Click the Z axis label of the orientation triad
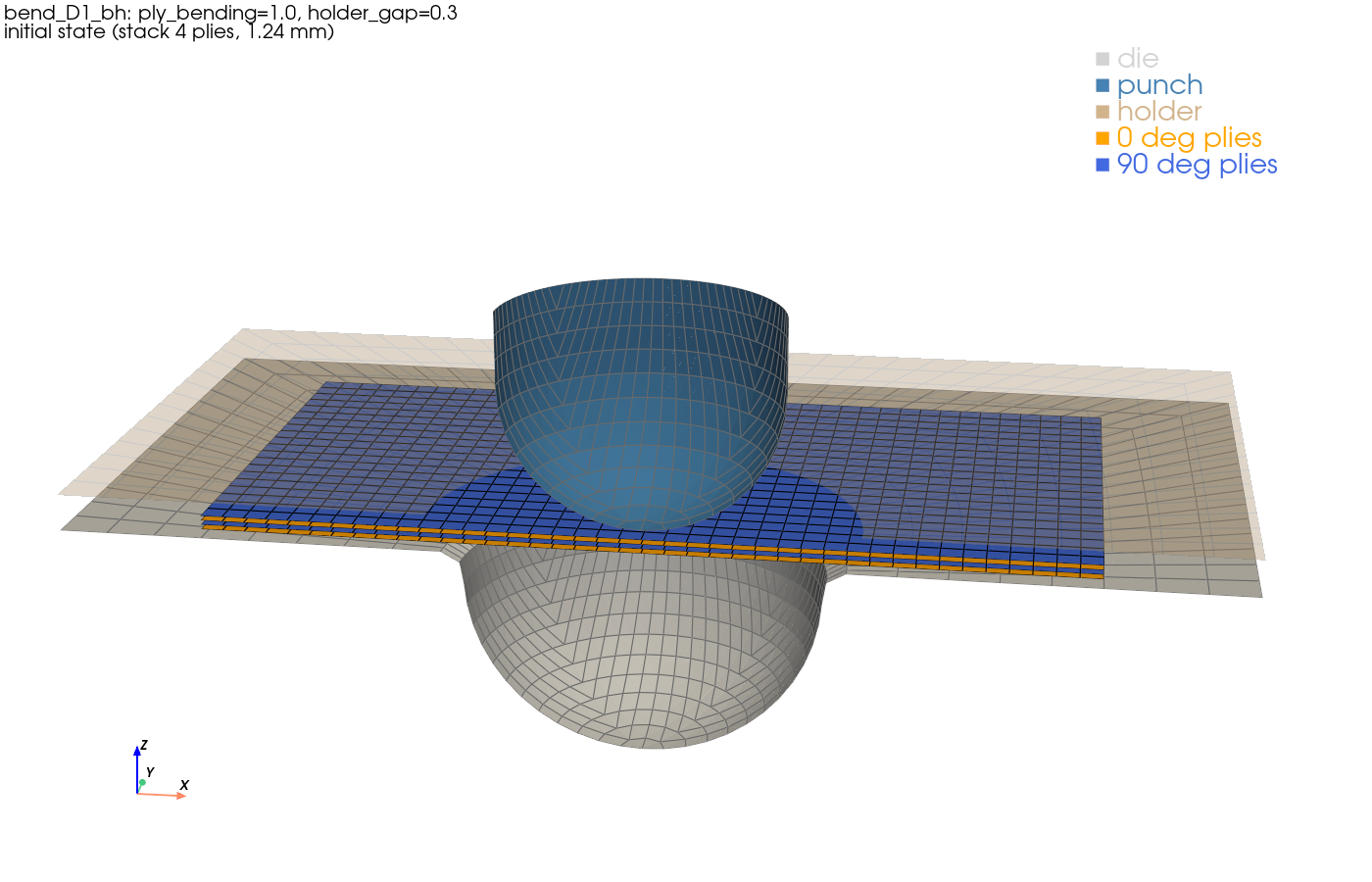 coord(144,745)
